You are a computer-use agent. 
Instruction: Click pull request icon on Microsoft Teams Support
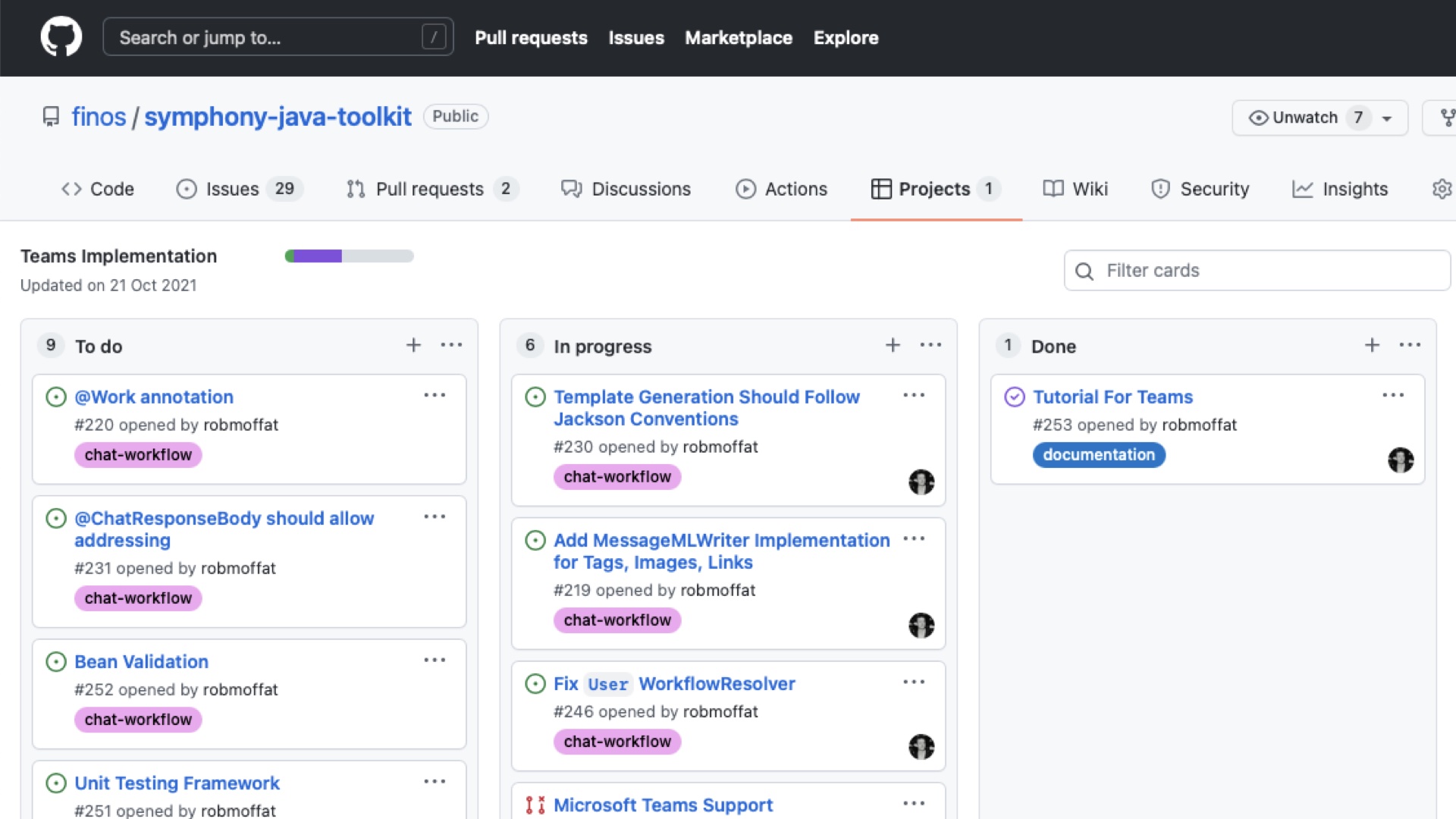[x=535, y=805]
